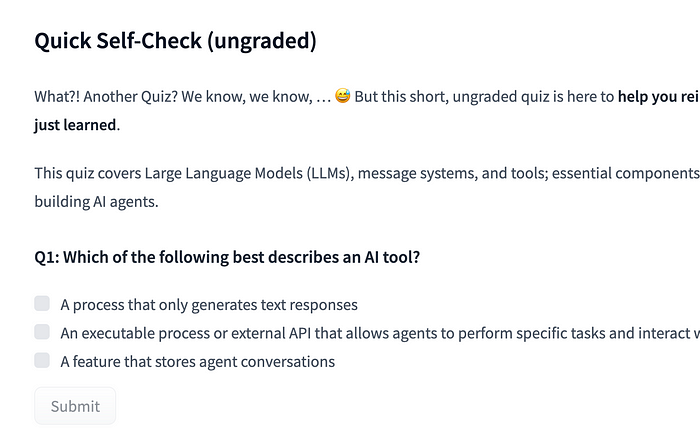700x434 pixels.
Task: Select the 'A process that only generates text responses' label
Action: pos(209,305)
